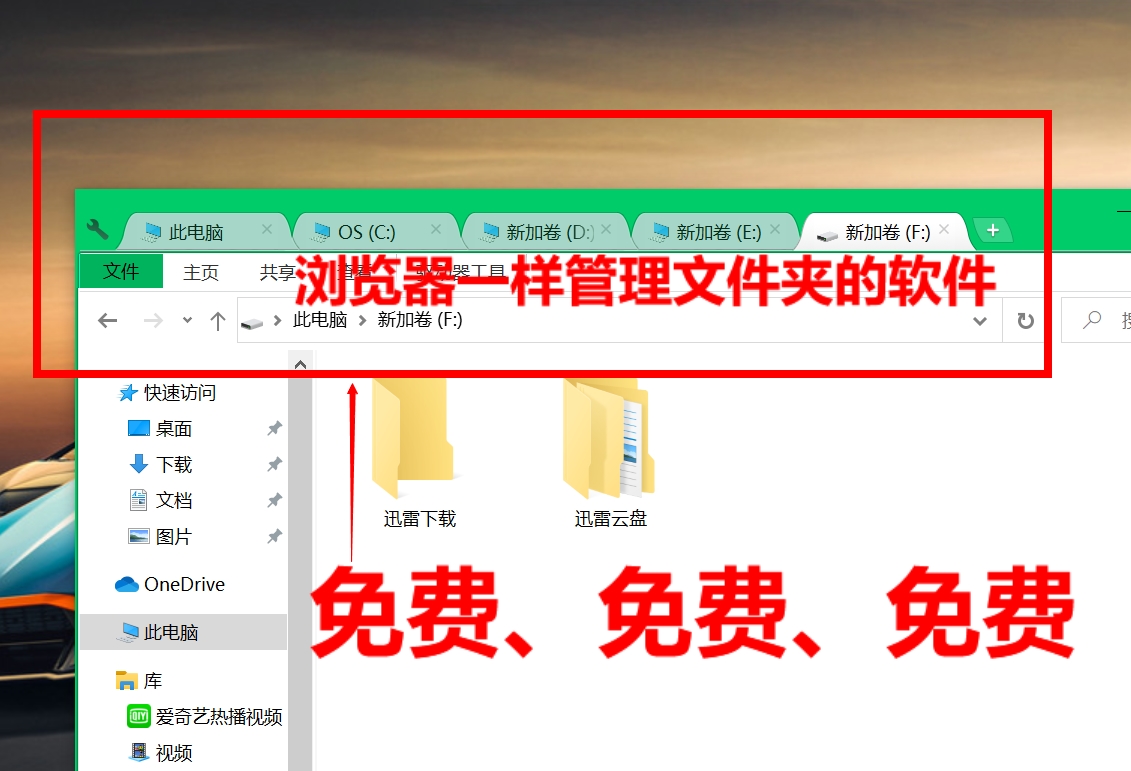The image size is (1131, 771).
Task: Toggle the pin beside 文档
Action: 274,500
